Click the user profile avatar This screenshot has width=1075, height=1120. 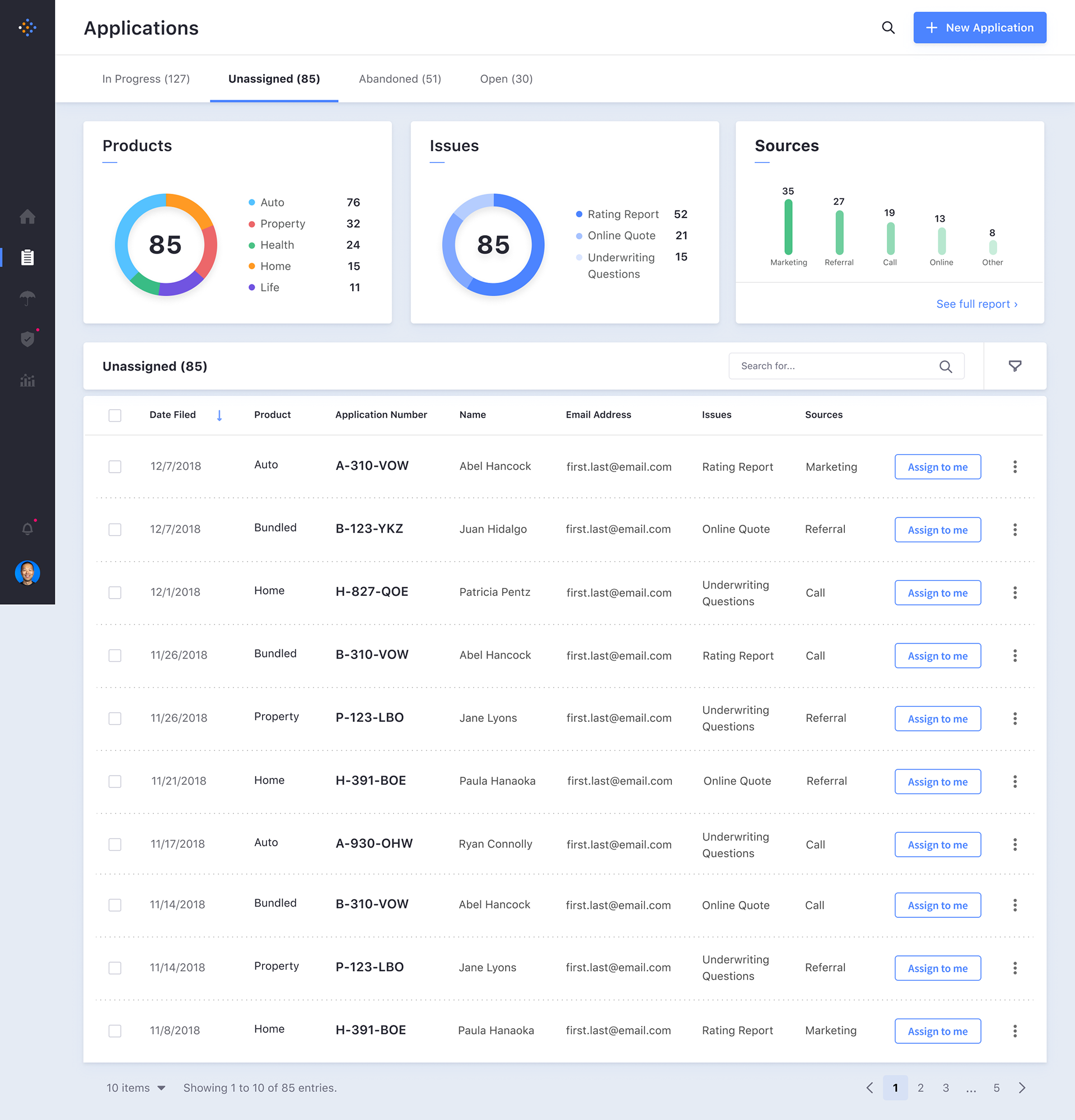pyautogui.click(x=27, y=572)
